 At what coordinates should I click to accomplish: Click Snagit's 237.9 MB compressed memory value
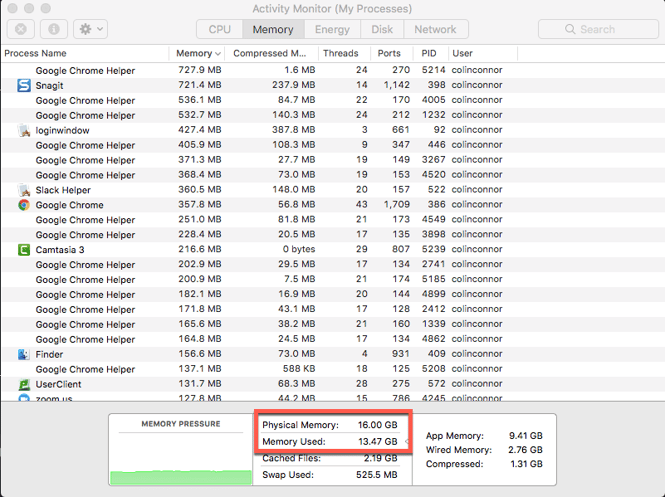(x=293, y=85)
